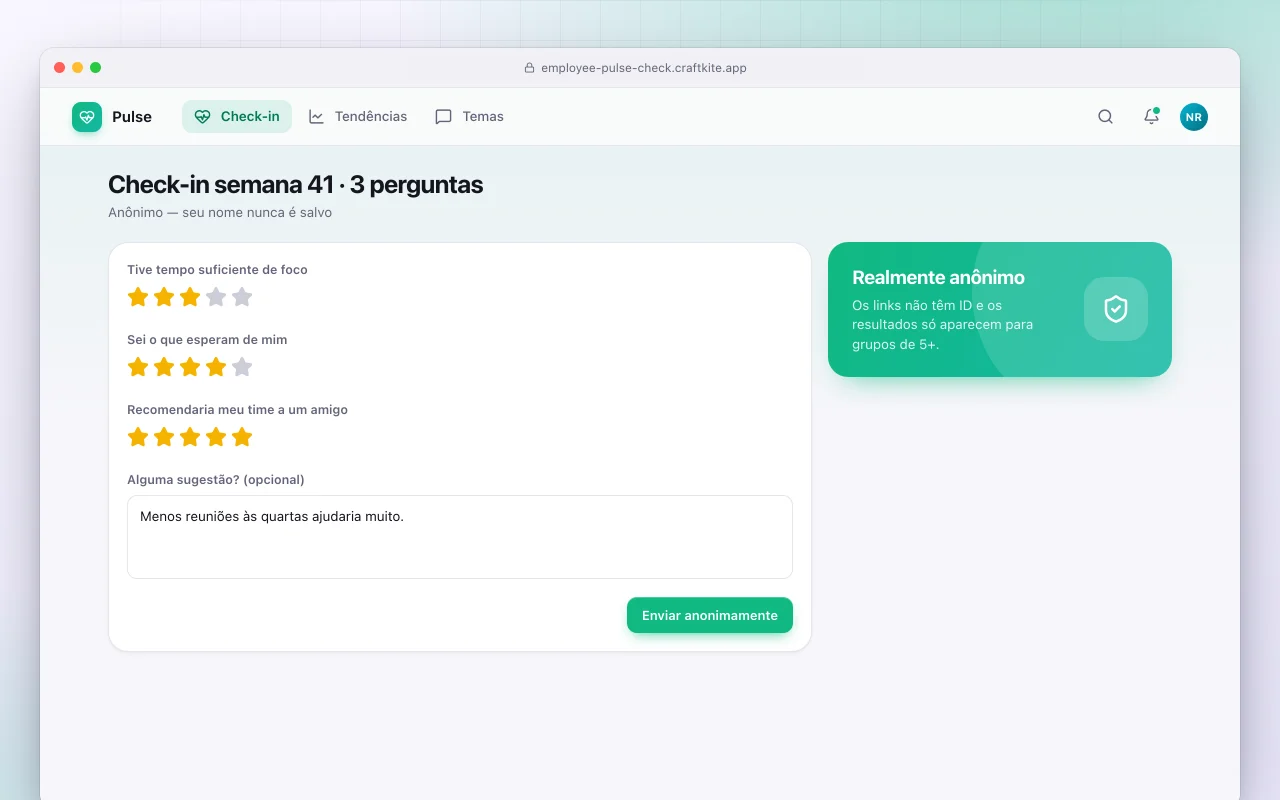The height and width of the screenshot is (800, 1280).
Task: Click the browser URL employee-pulse-check.craftkite.app
Action: click(644, 68)
